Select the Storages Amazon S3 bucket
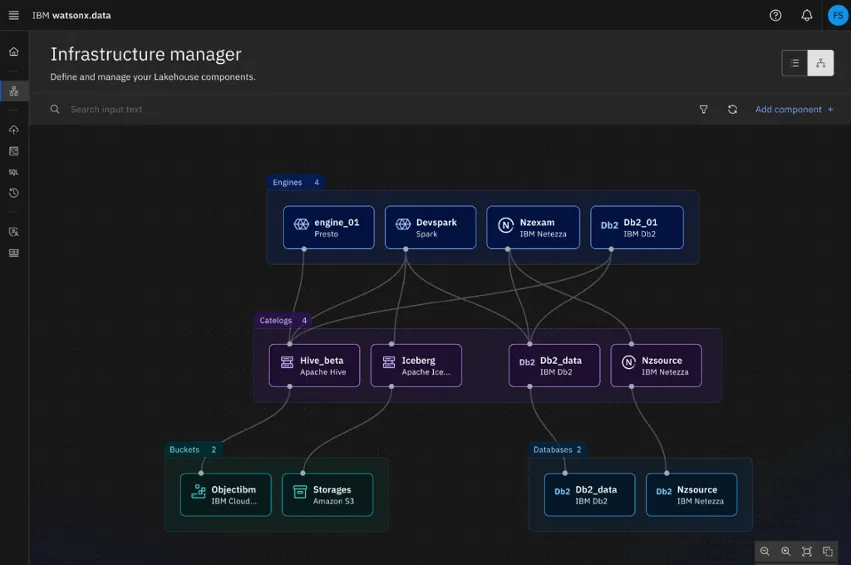 click(328, 495)
